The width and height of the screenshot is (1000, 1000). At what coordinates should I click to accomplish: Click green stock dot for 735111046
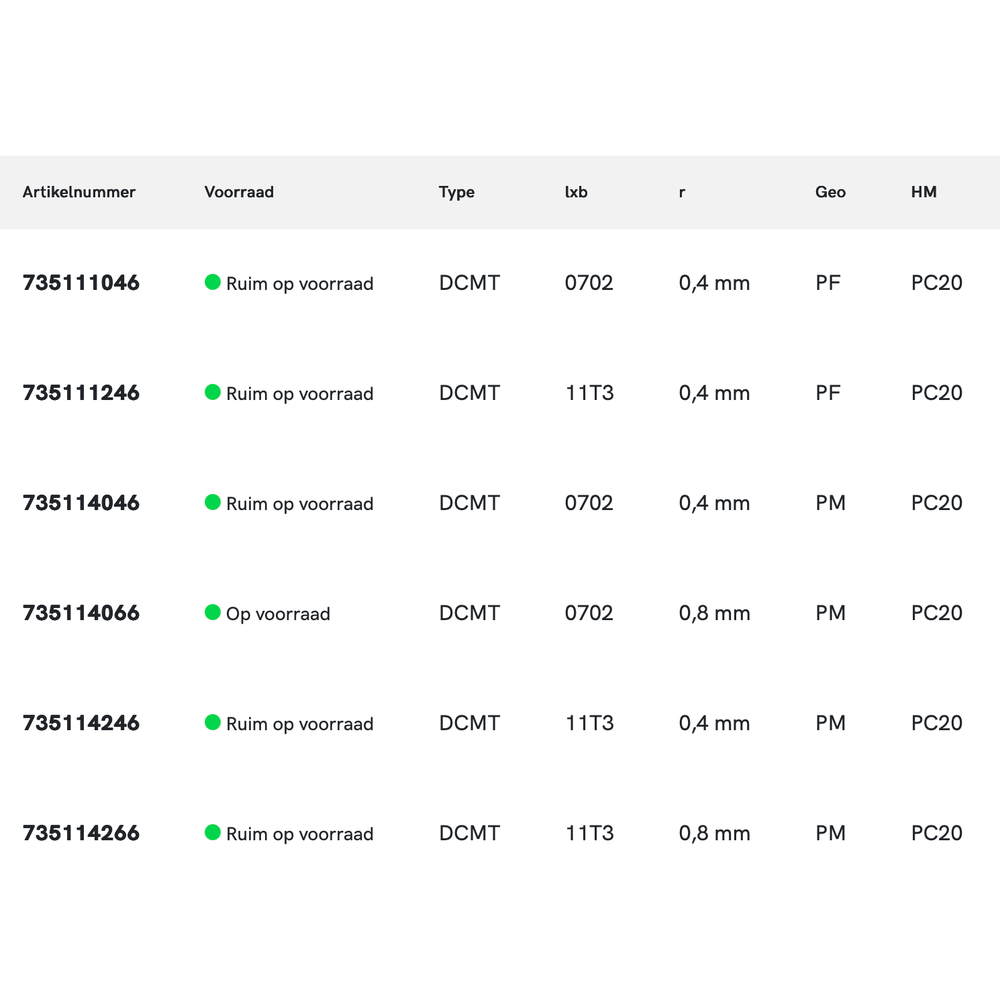[x=212, y=282]
